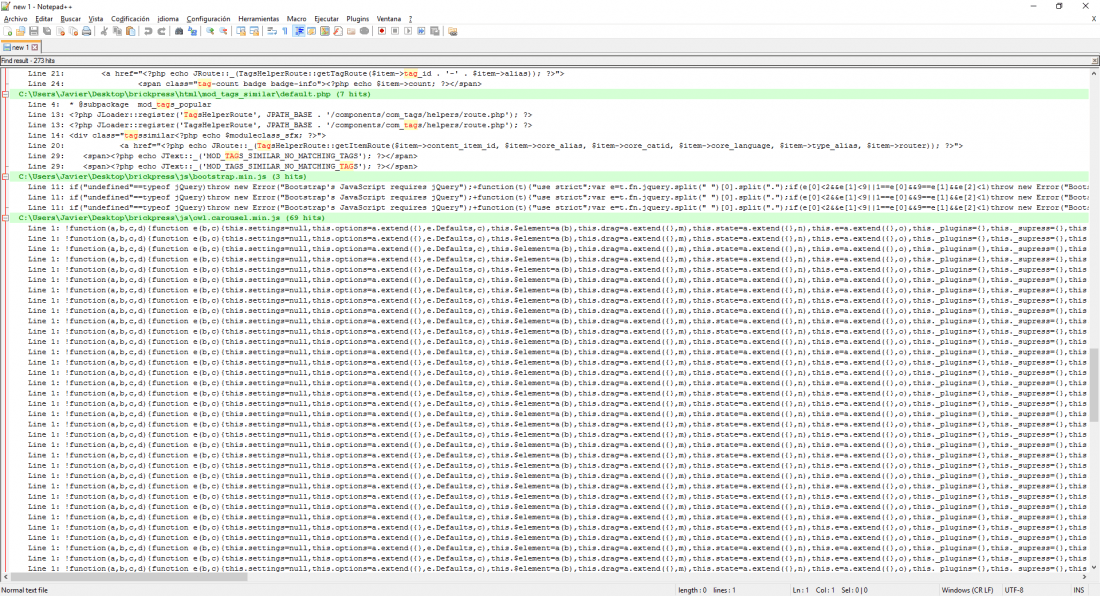
Task: Open the Archivo menu
Action: click(x=15, y=19)
